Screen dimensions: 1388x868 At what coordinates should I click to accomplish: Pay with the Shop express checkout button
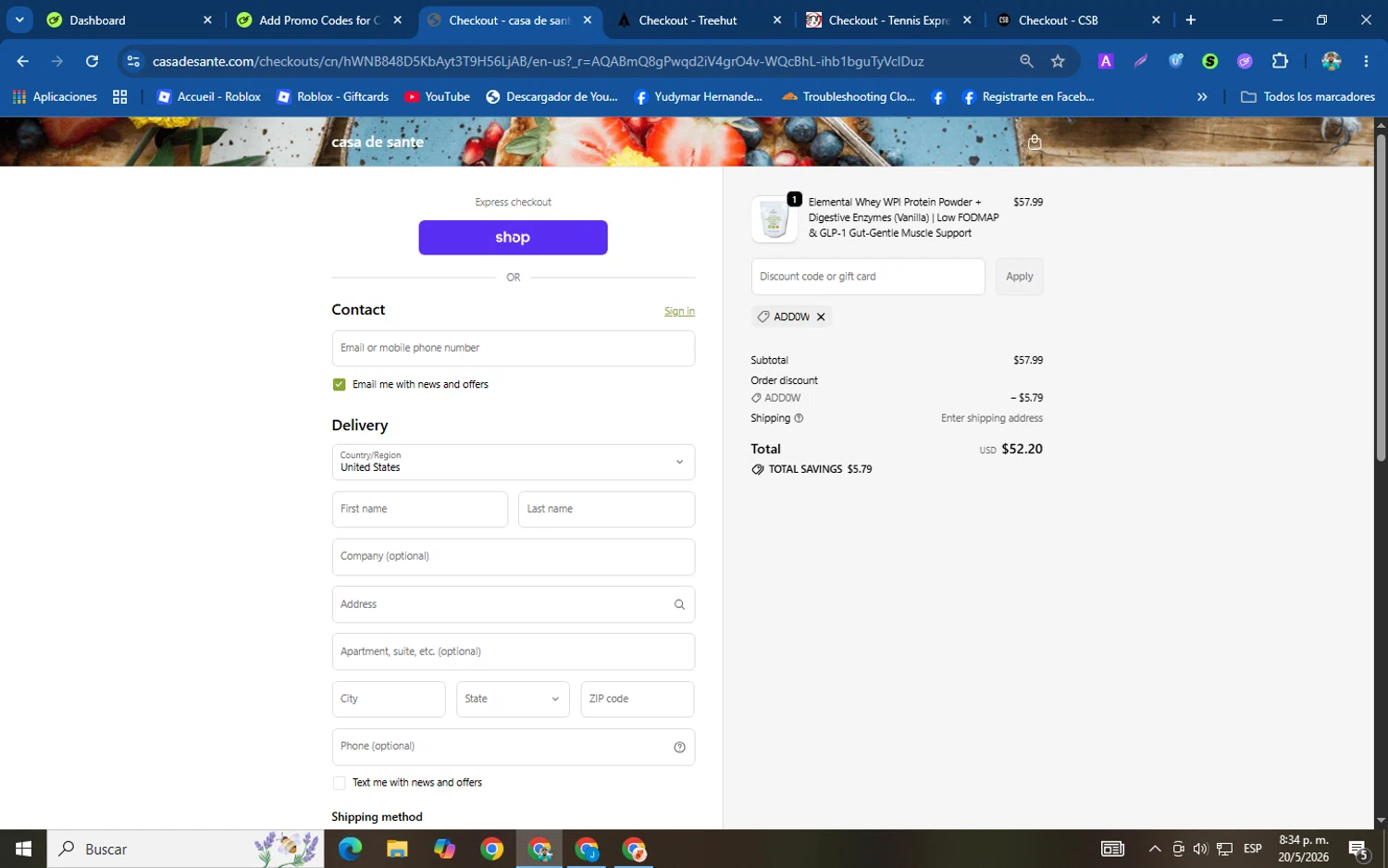pos(513,237)
